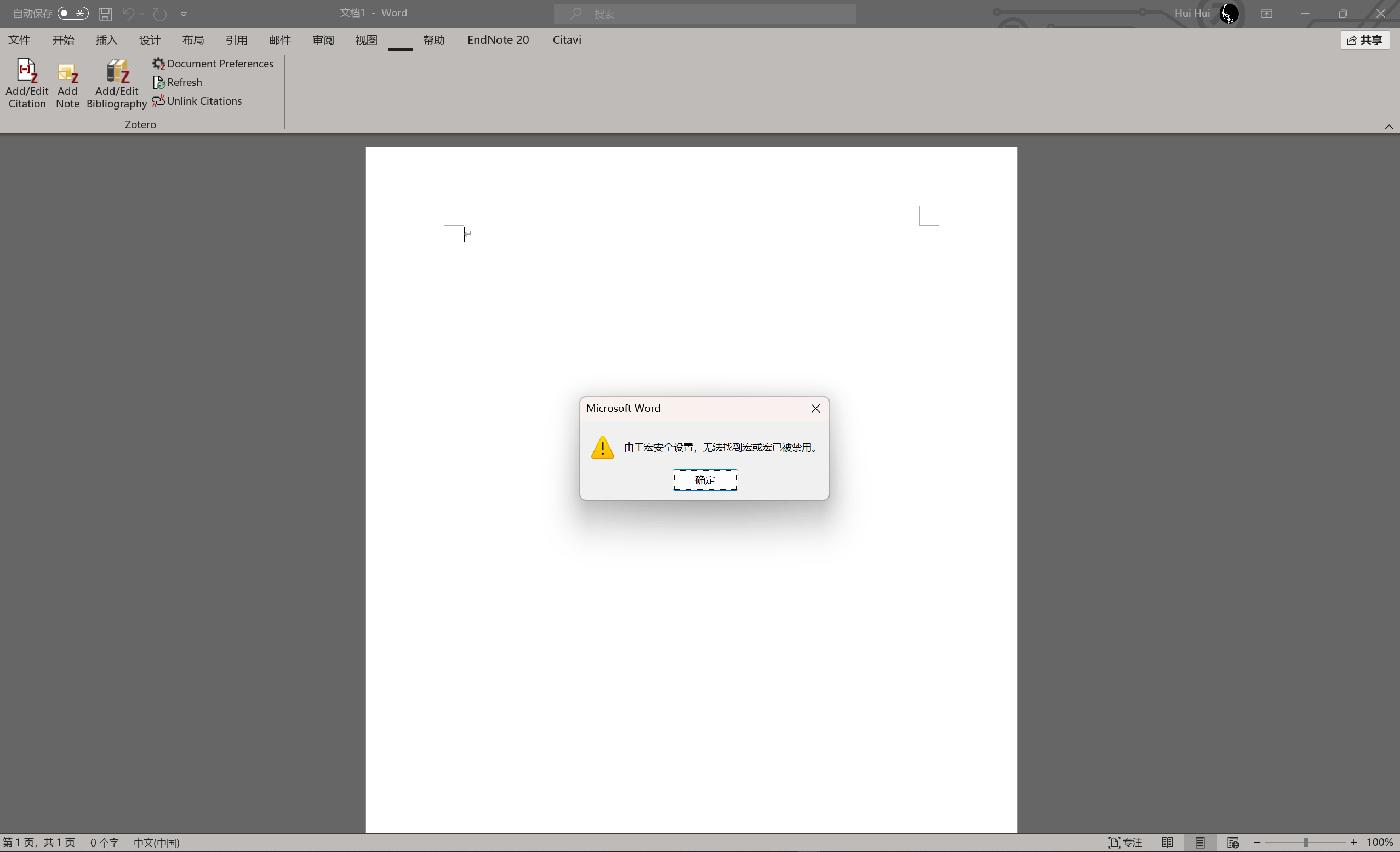The height and width of the screenshot is (852, 1400).
Task: Click the 共享 share button
Action: [1365, 40]
